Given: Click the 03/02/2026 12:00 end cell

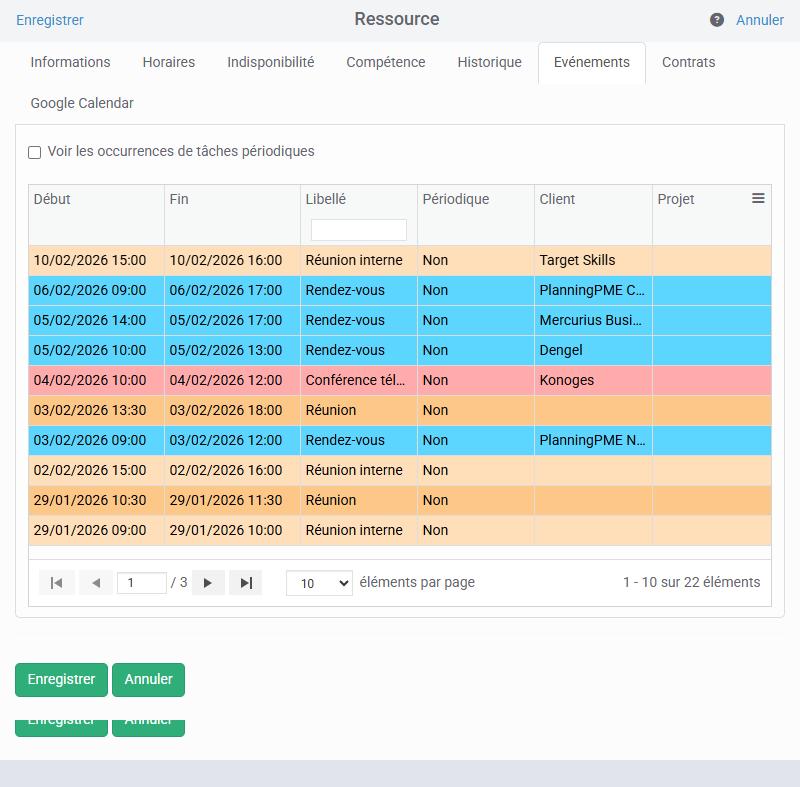Looking at the screenshot, I should pos(232,440).
